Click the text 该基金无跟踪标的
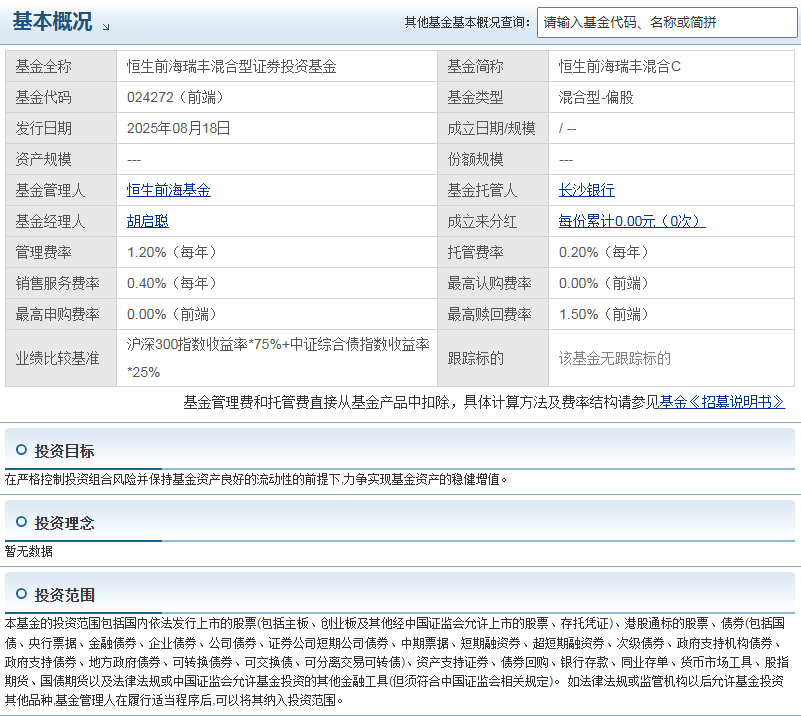The width and height of the screenshot is (801, 716). coord(615,359)
